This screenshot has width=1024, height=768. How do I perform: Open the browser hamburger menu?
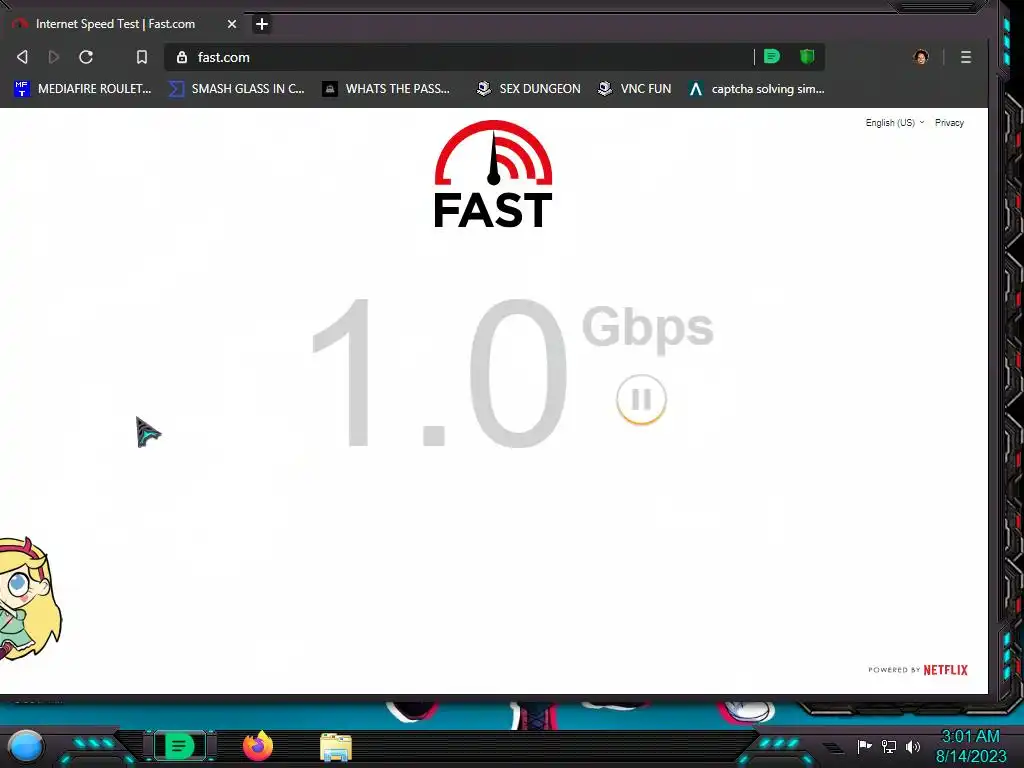[x=966, y=57]
